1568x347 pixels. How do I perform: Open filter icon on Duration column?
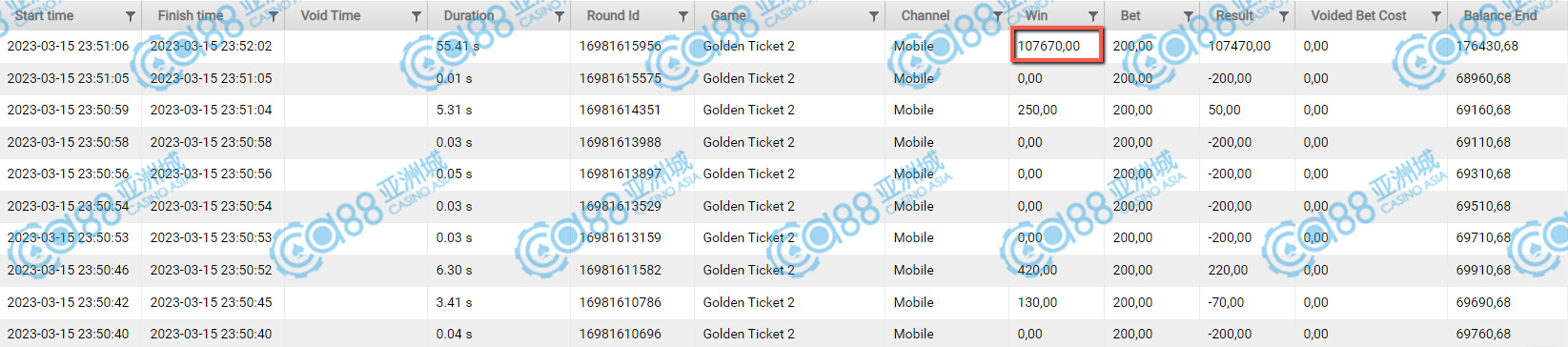pyautogui.click(x=560, y=16)
